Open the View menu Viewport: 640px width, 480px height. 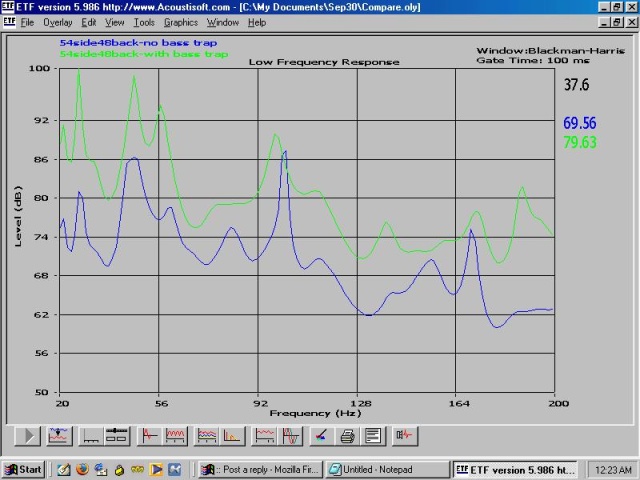pyautogui.click(x=114, y=22)
